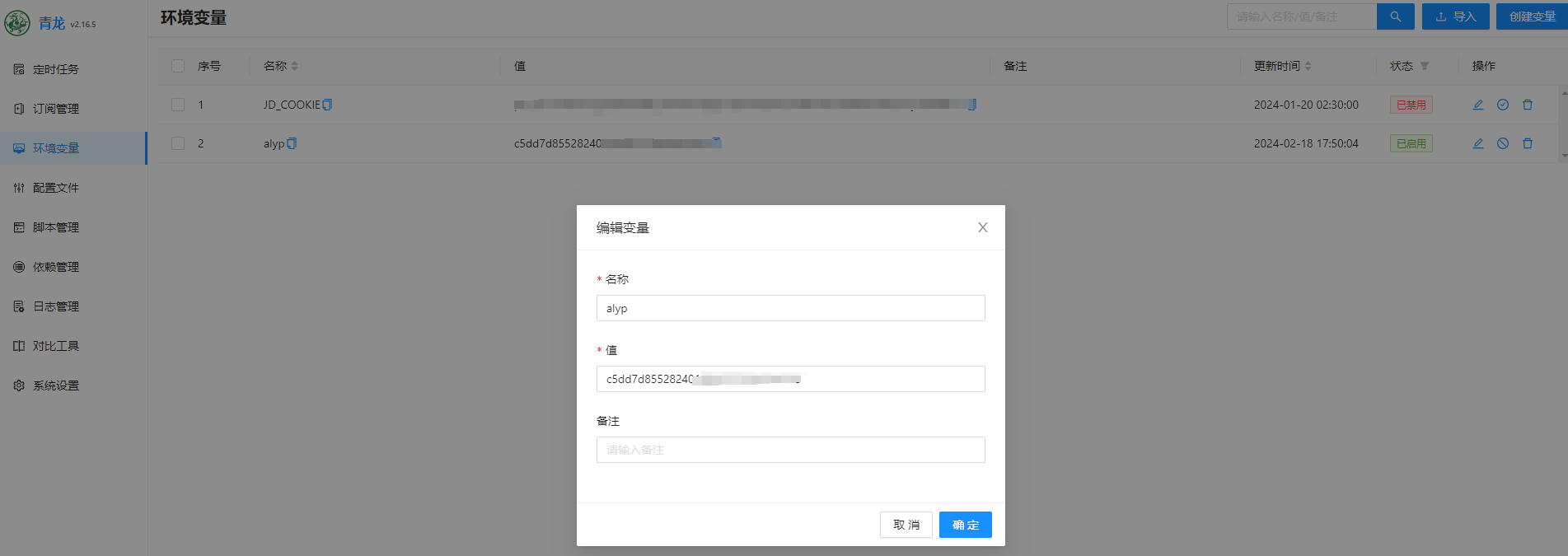This screenshot has width=1568, height=556.
Task: Sort by 更新时间 column arrows
Action: (1308, 66)
